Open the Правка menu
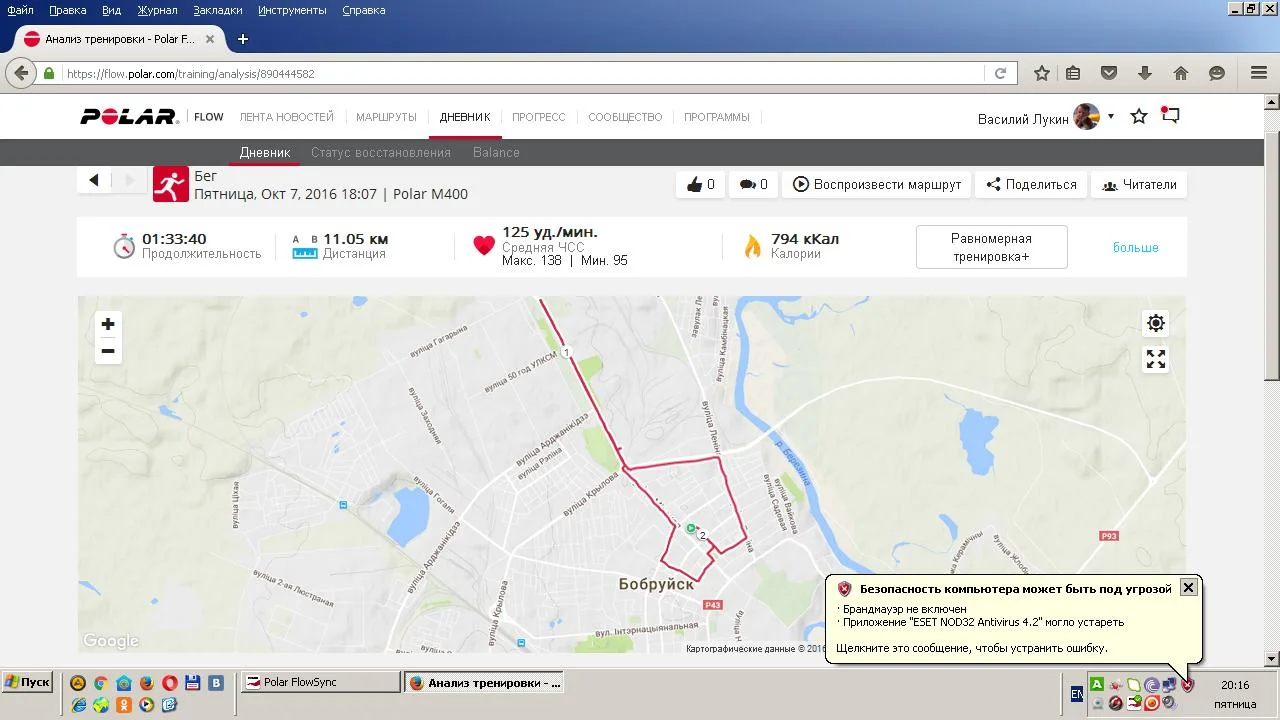This screenshot has width=1280, height=720. [x=68, y=10]
